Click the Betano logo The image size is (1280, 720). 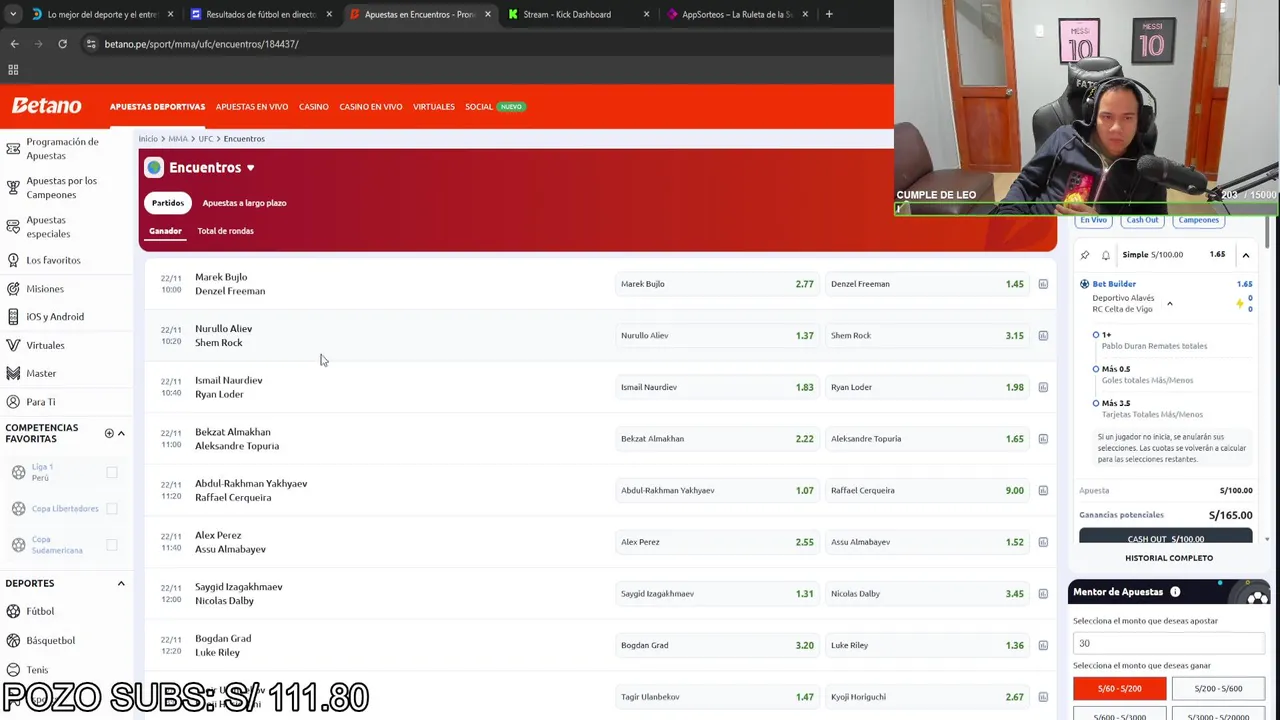tap(46, 106)
